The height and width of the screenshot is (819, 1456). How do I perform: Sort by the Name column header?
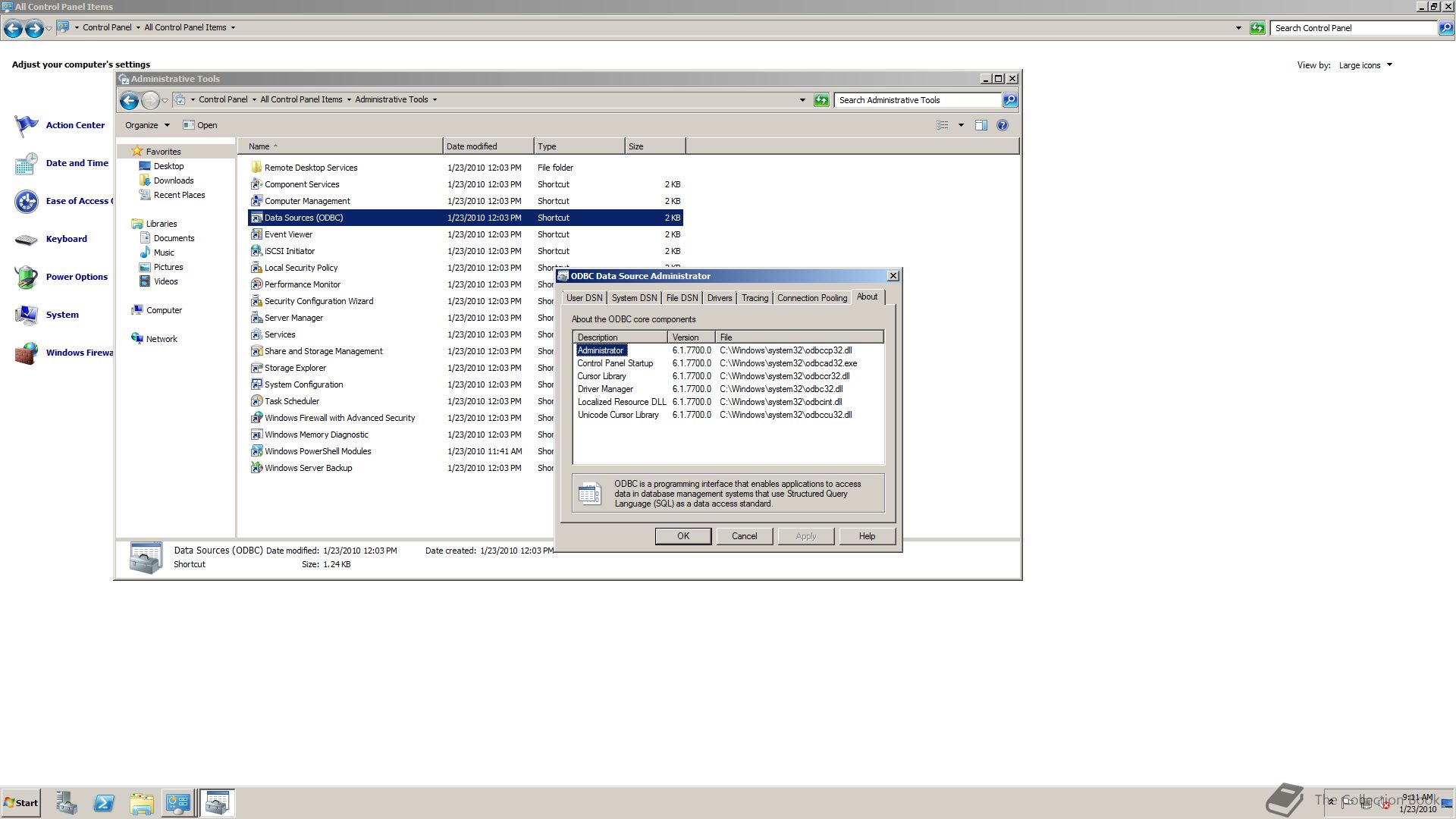pyautogui.click(x=340, y=146)
